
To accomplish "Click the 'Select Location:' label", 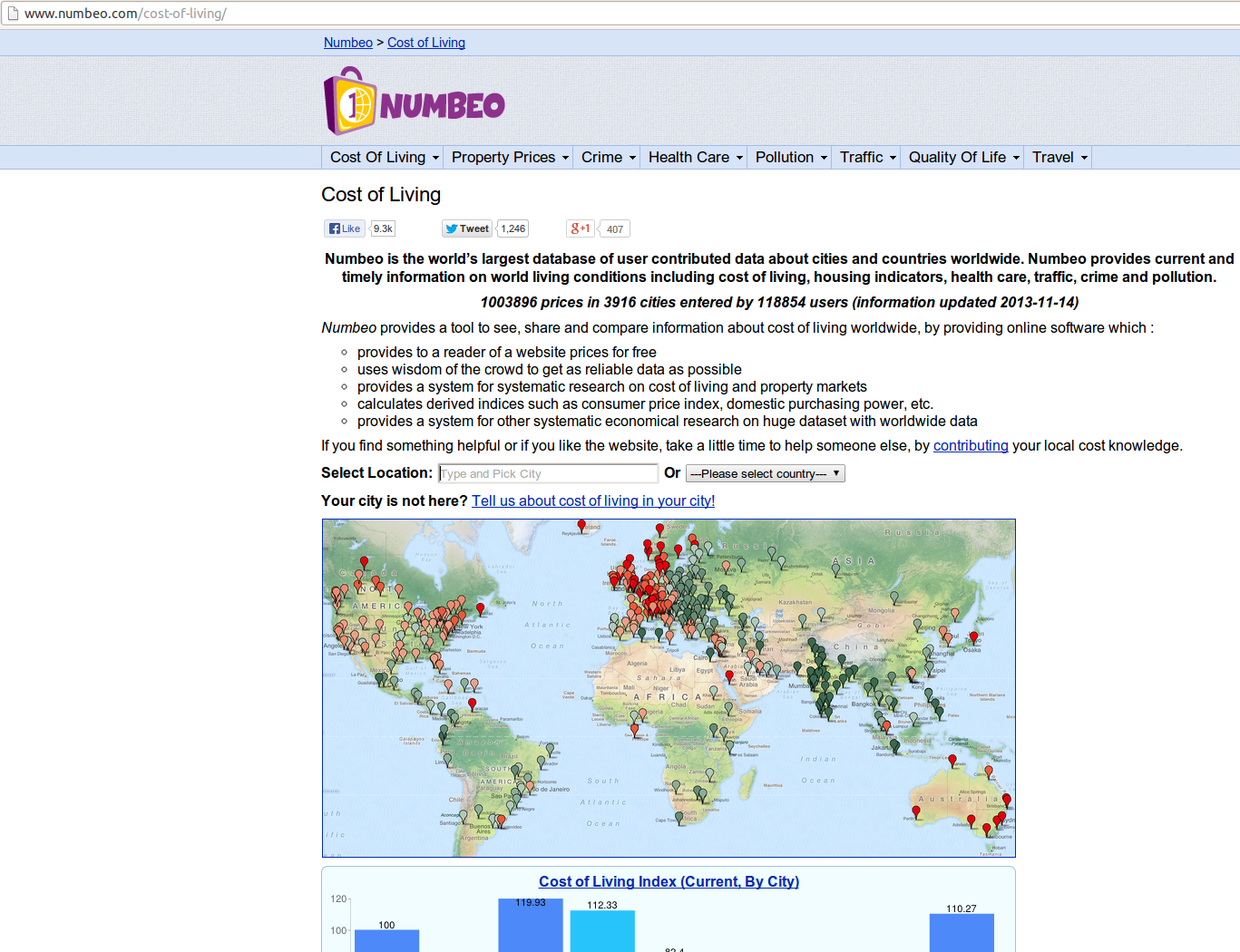I will coord(376,472).
